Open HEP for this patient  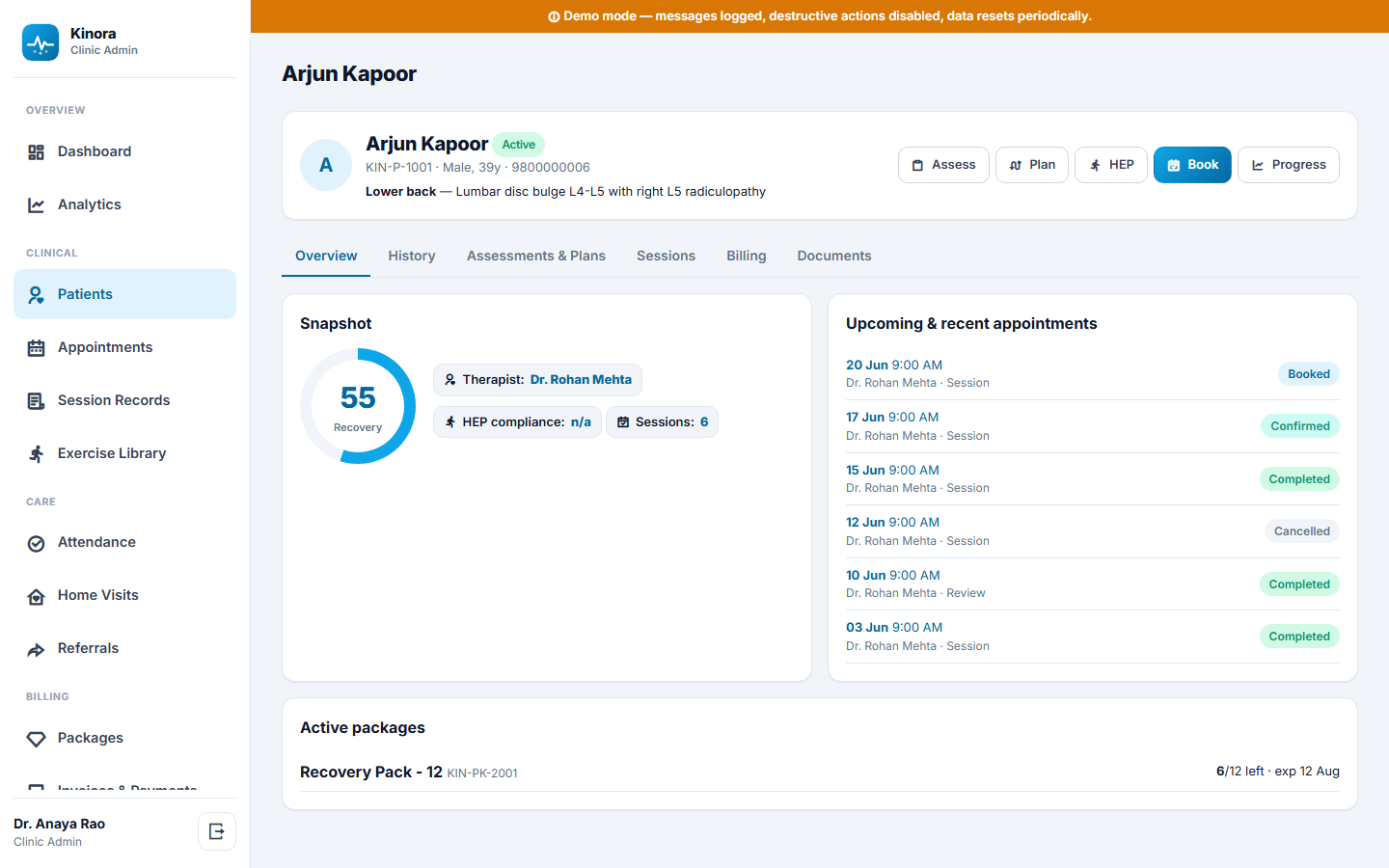point(1111,165)
